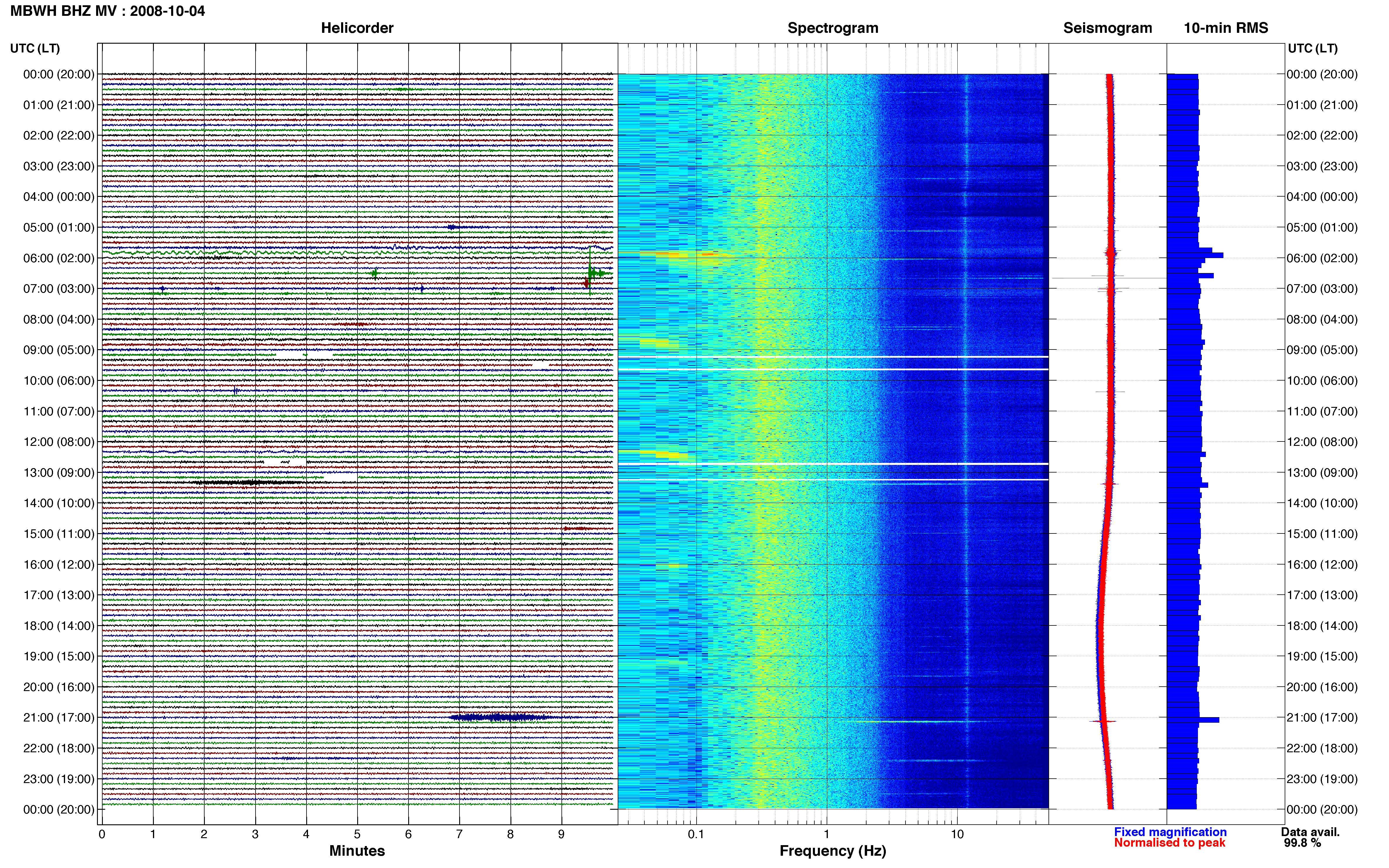This screenshot has width=1389, height=868.
Task: Click minute tick label '9' under helicorder
Action: 561,834
